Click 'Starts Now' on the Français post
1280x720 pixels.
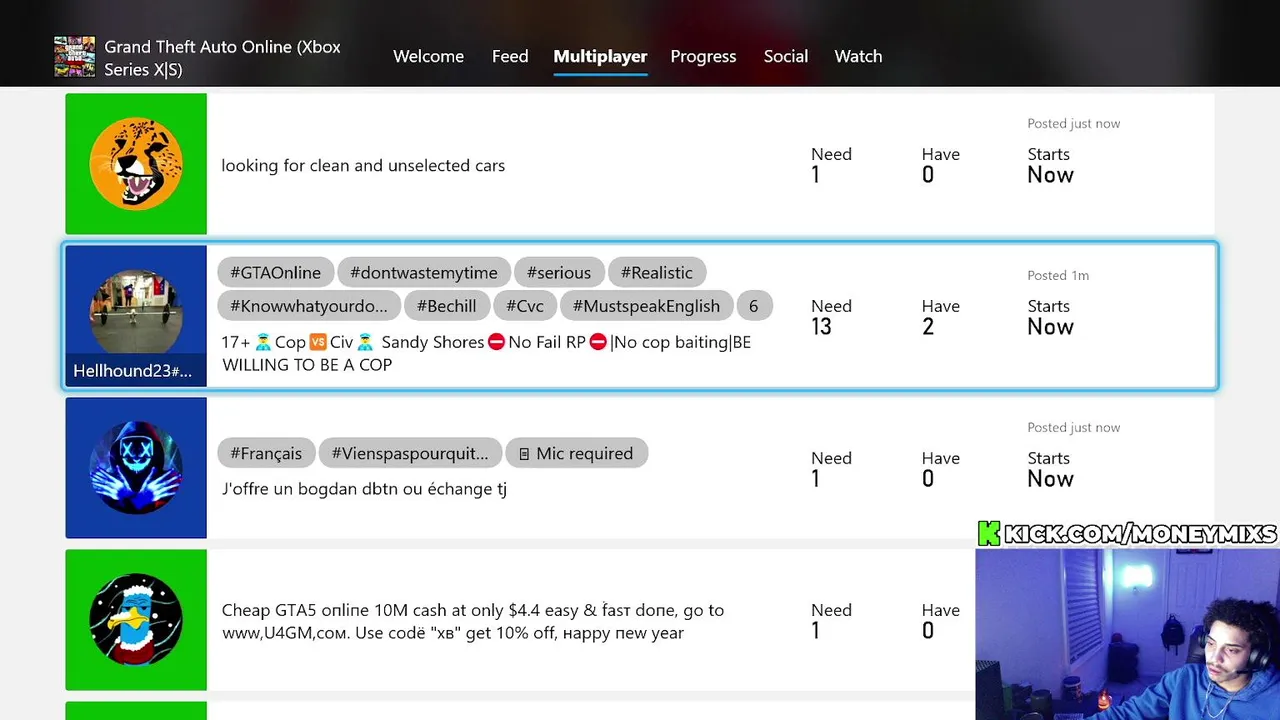coord(1050,469)
